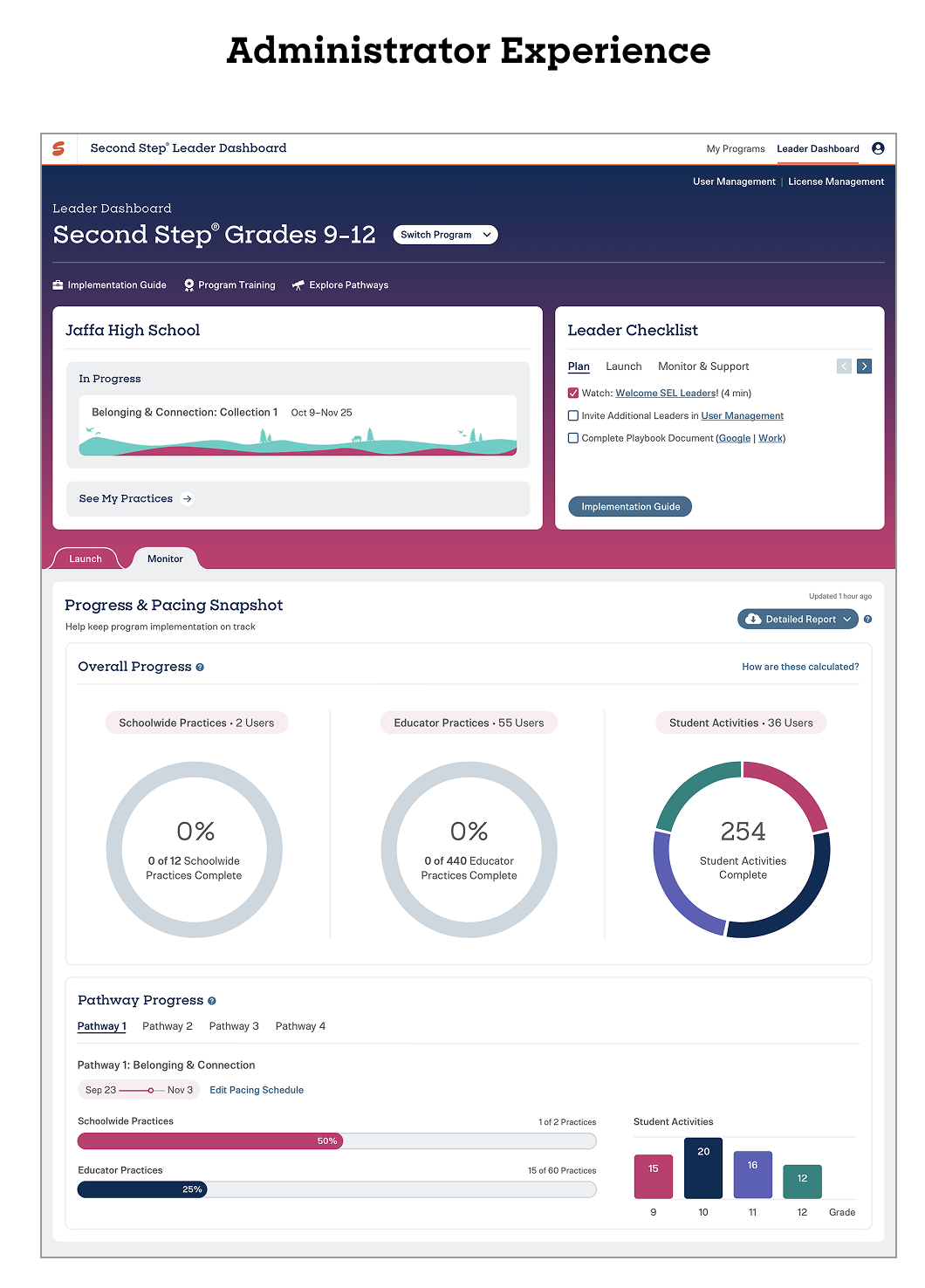Open the Explore Pathways link

[x=348, y=285]
